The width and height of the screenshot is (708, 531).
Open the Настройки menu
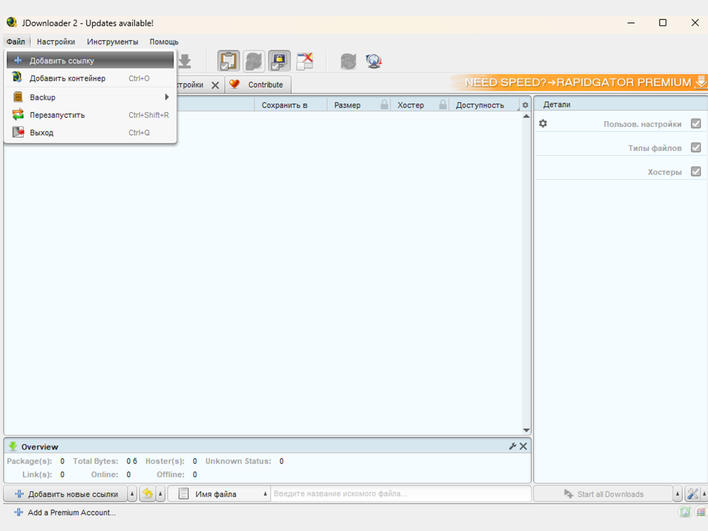[56, 42]
